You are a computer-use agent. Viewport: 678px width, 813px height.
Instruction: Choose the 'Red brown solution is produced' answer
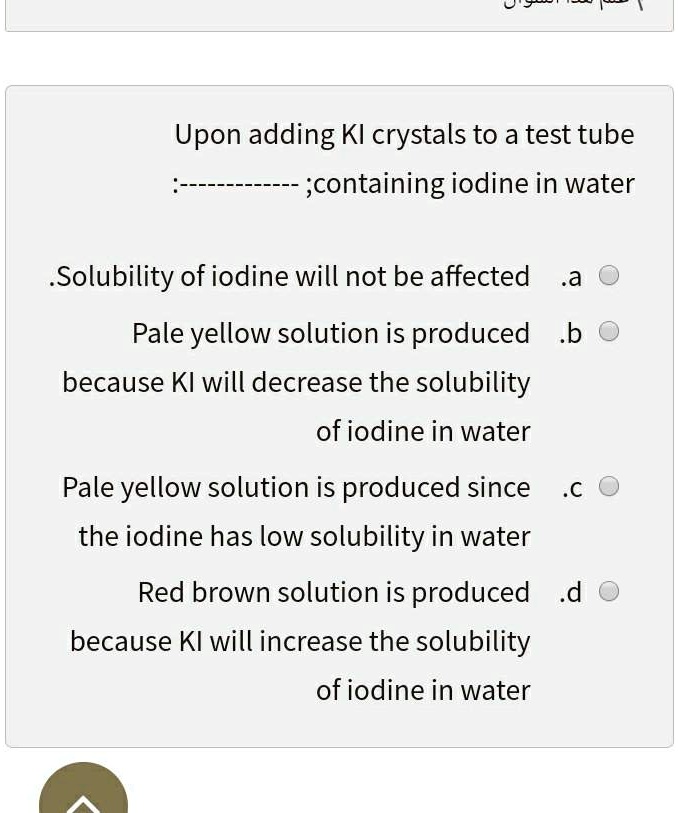334,592
